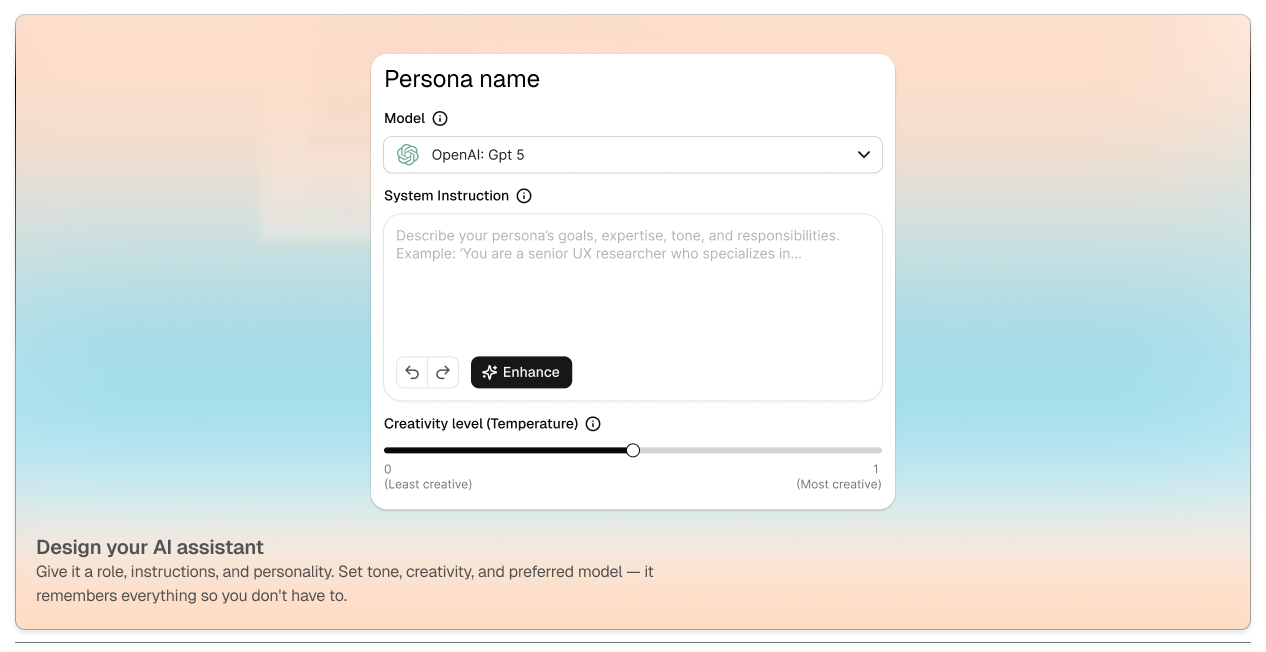Click the 'System Instruction' field label
The image size is (1266, 652).
tap(446, 196)
